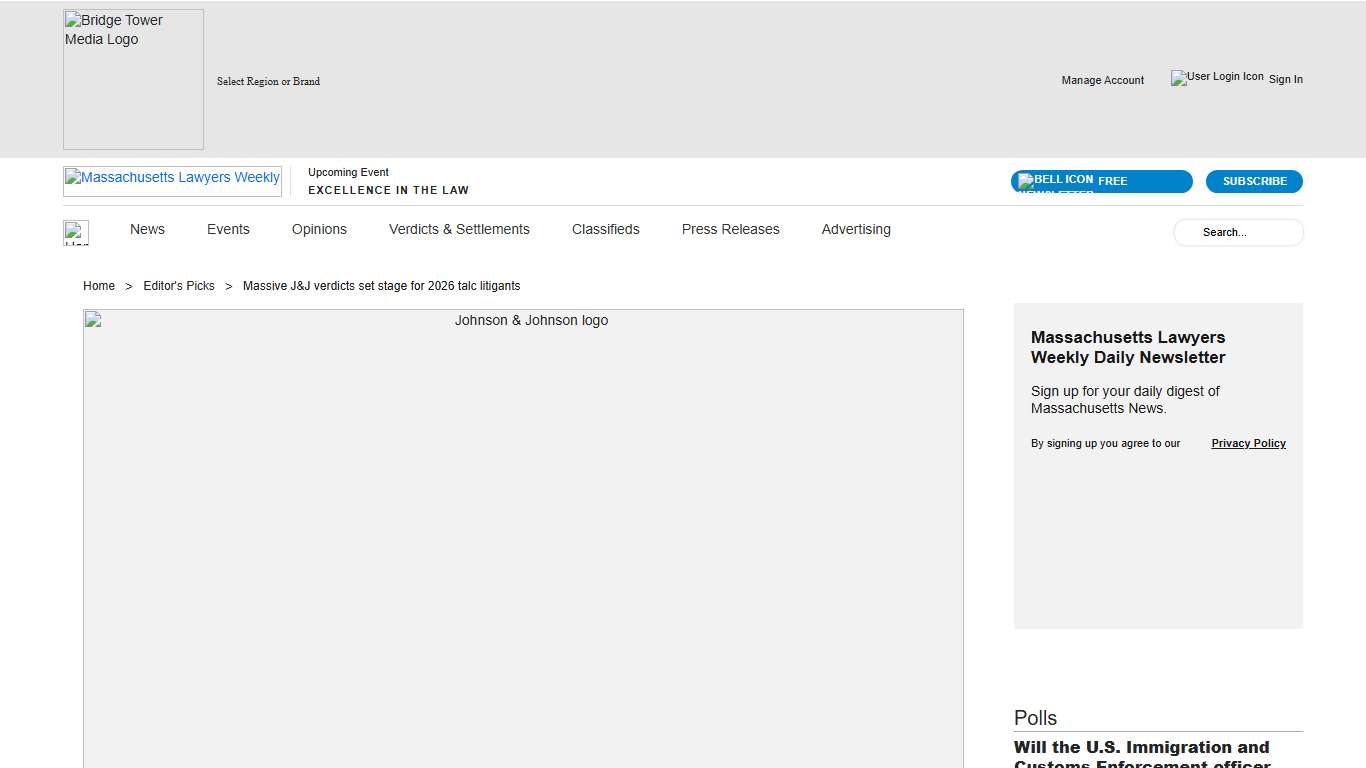Open the Johnson & Johnson logo image

pyautogui.click(x=523, y=538)
